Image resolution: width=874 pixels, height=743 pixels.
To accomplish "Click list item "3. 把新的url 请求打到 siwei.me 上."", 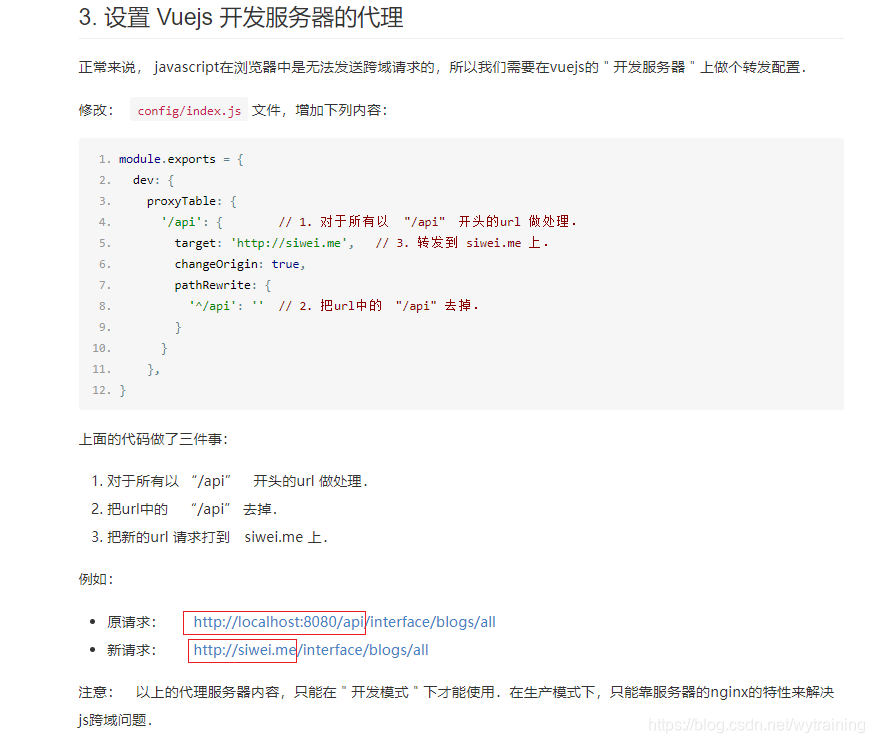I will click(x=209, y=537).
